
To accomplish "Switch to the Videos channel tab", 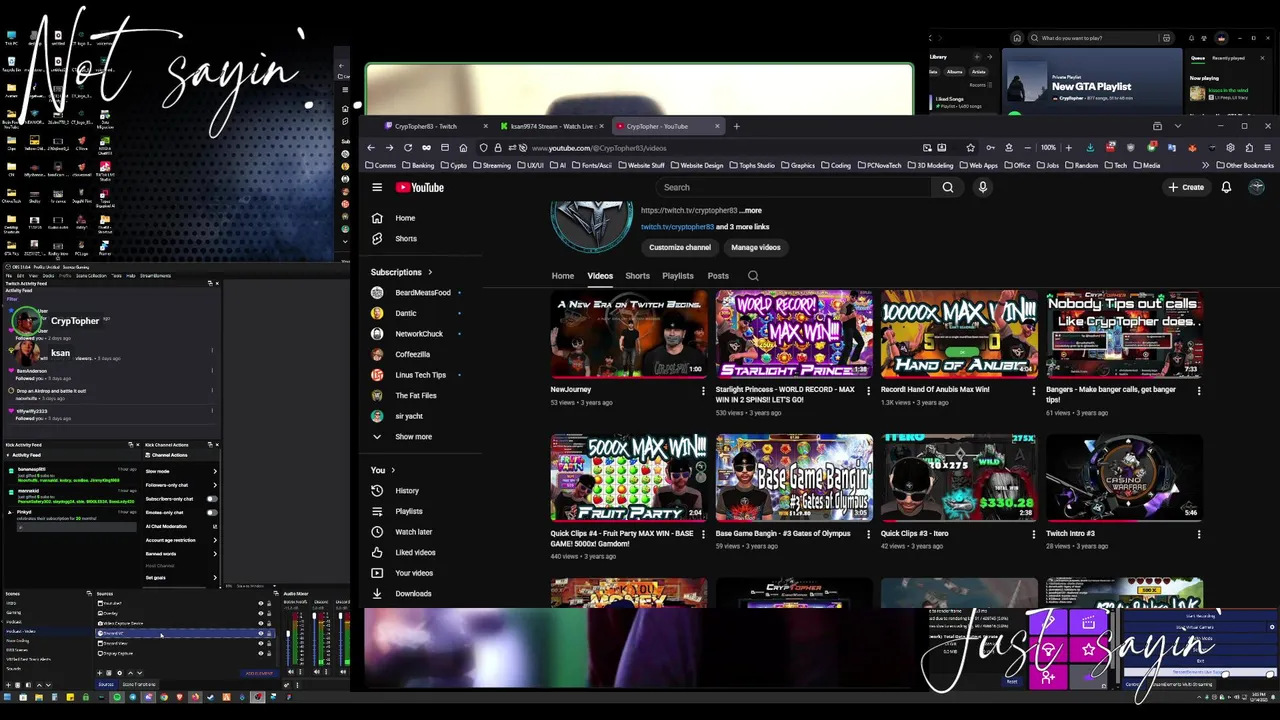I will click(x=600, y=276).
